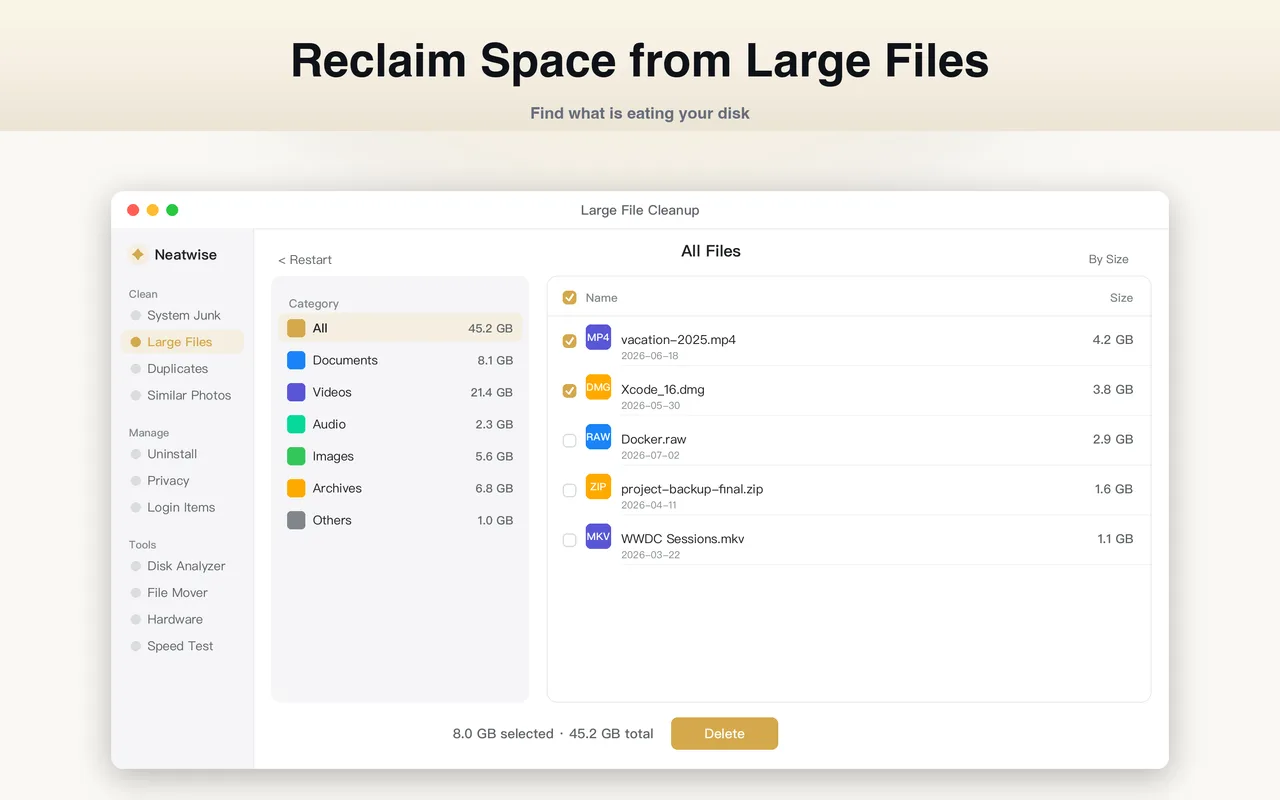The image size is (1280, 800).
Task: Click the Name column header
Action: point(601,298)
